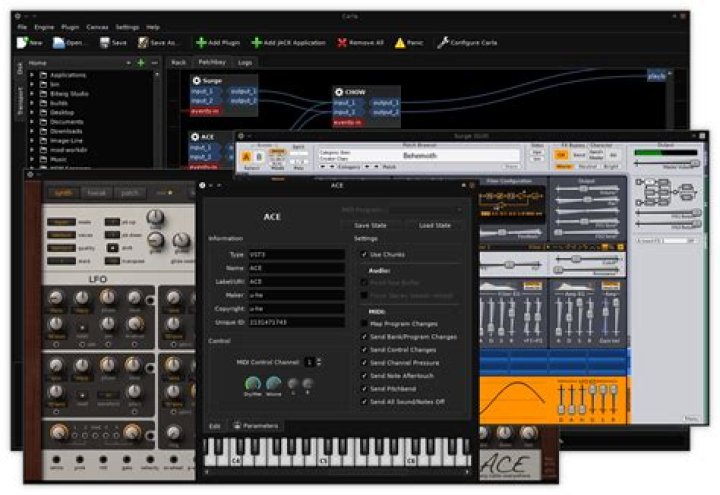Switch to the Rack tab
This screenshot has height=495, width=720.
[179, 62]
